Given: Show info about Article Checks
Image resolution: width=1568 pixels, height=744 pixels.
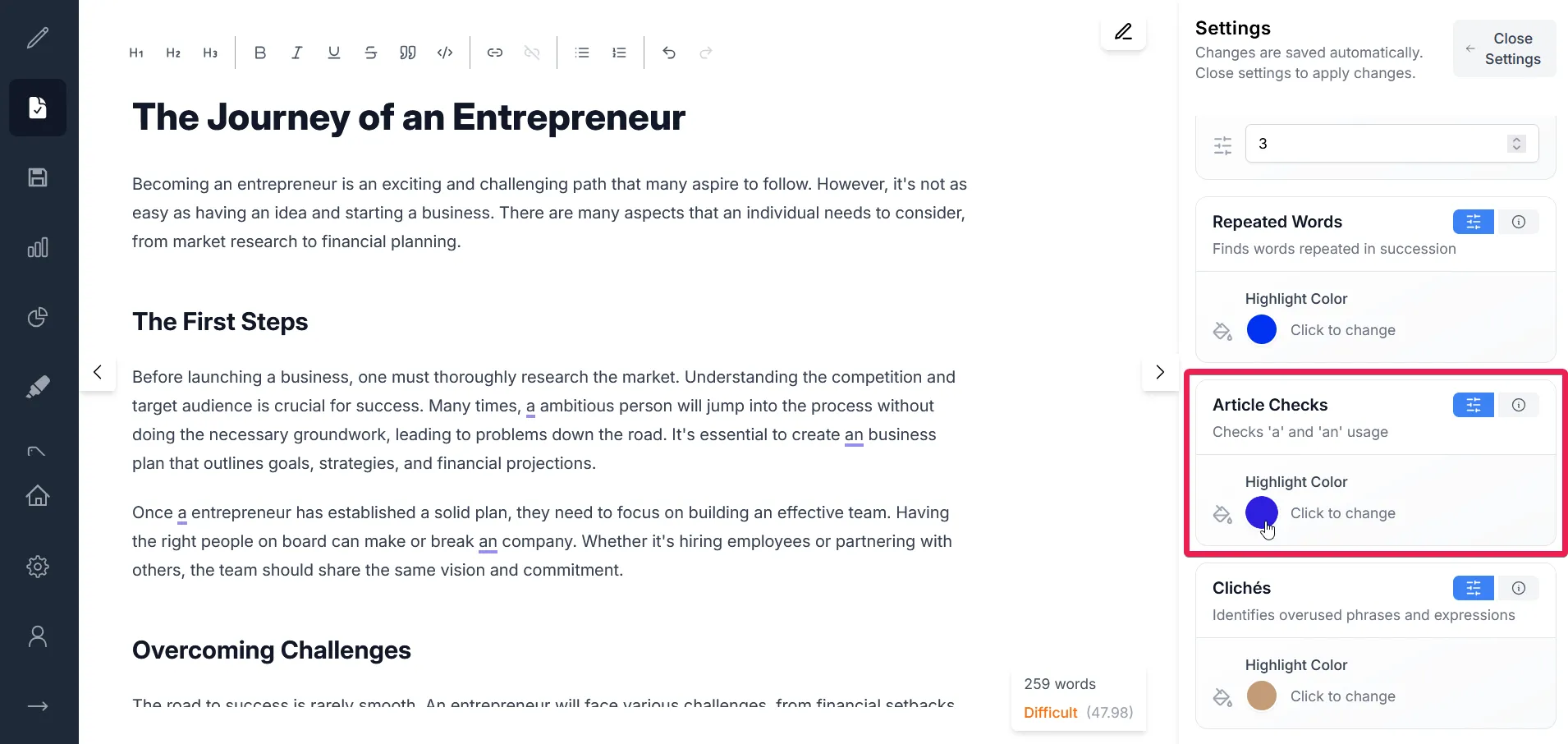Looking at the screenshot, I should pos(1519,405).
